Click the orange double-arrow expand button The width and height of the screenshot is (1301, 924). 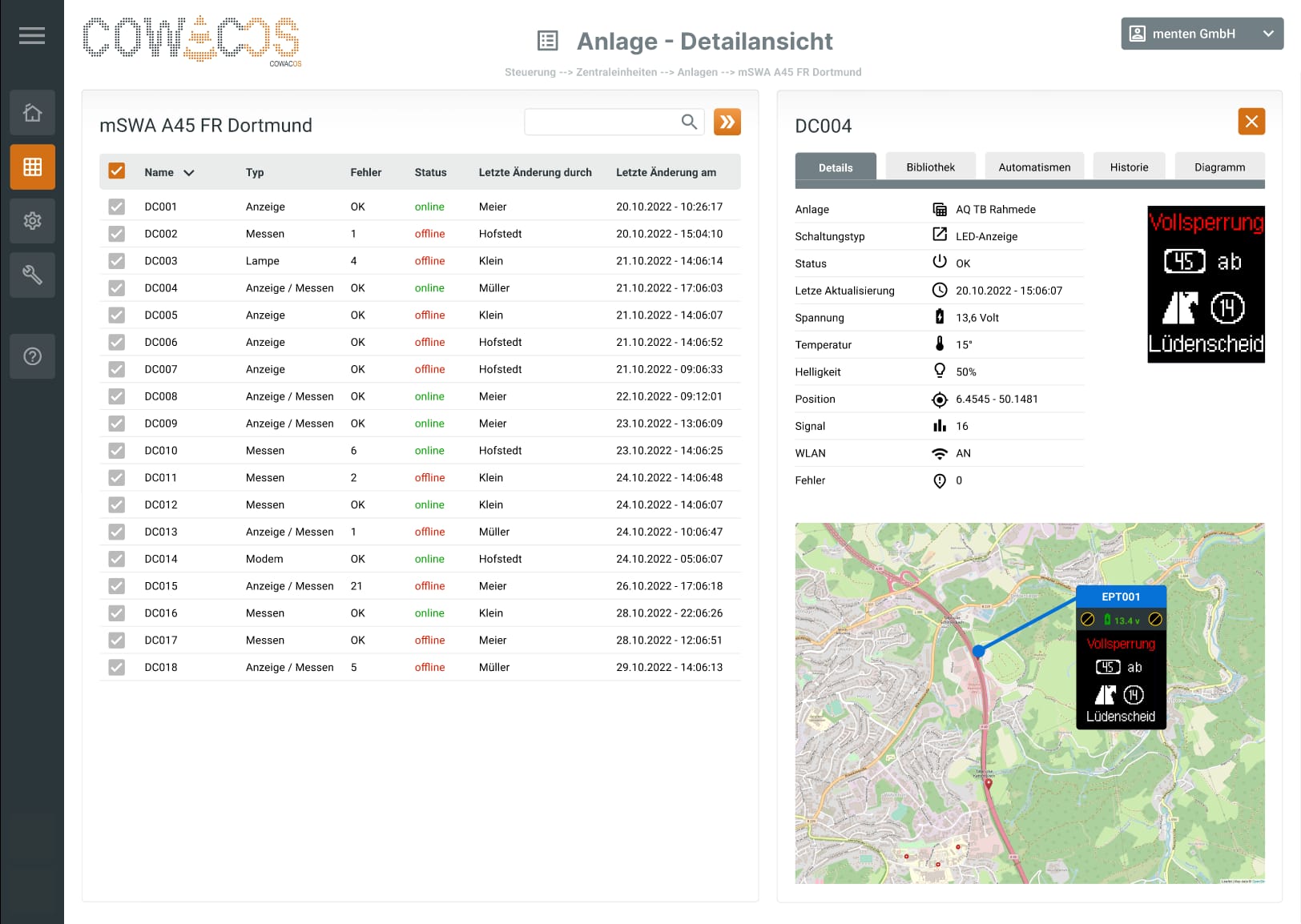pos(727,122)
